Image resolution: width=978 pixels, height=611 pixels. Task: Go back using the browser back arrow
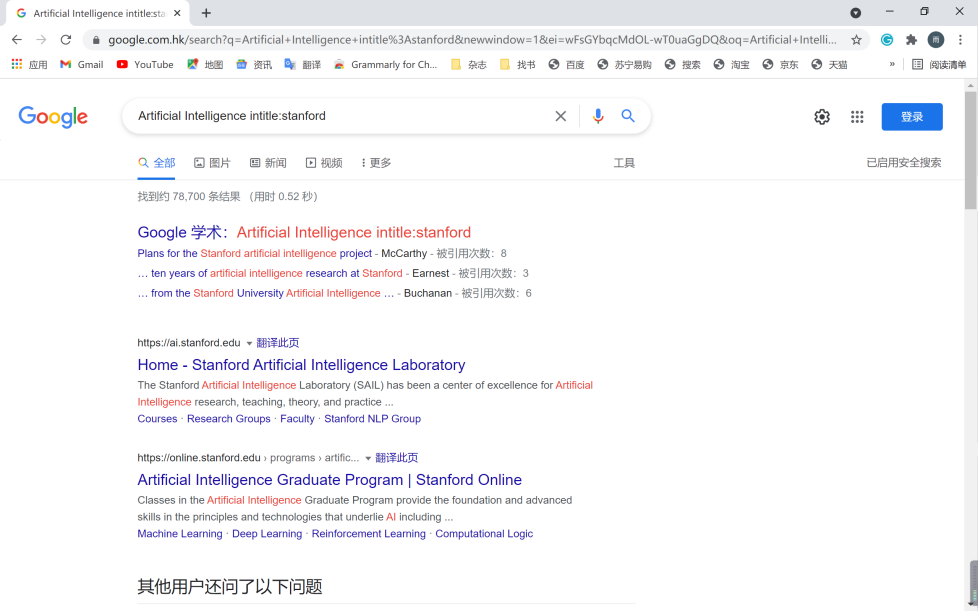click(x=17, y=39)
